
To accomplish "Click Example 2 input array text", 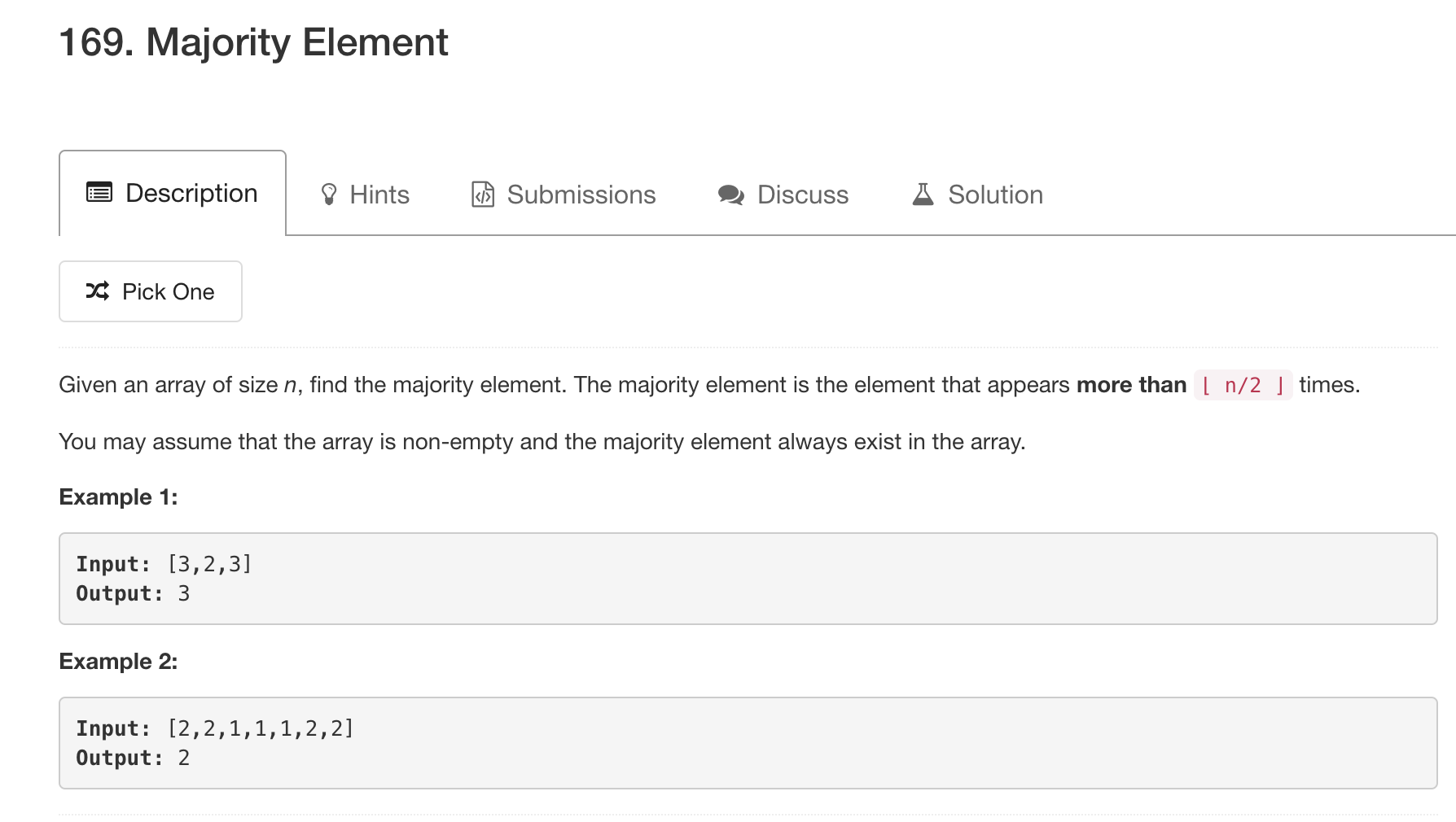I will 261,728.
